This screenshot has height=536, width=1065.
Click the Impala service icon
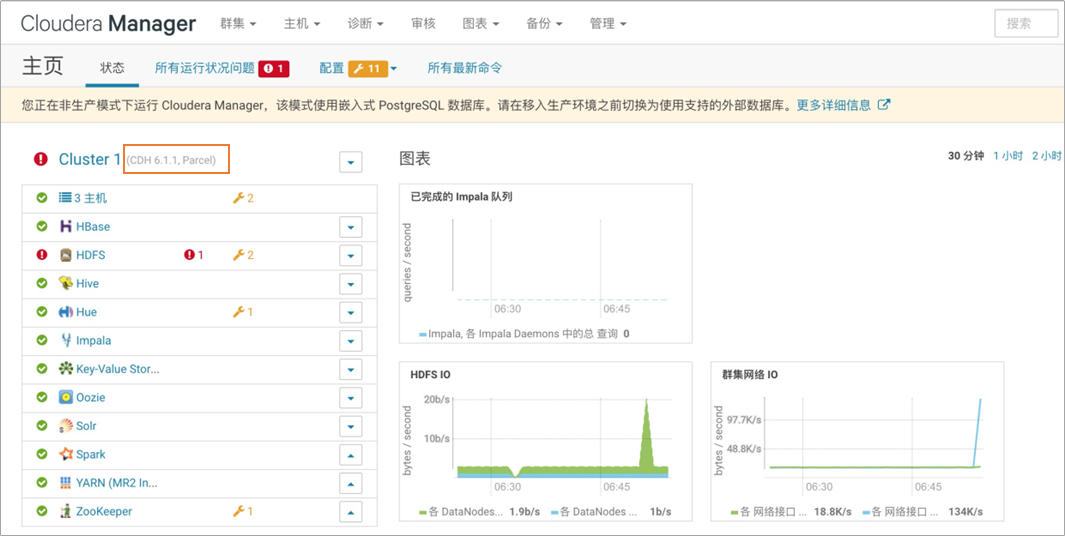coord(66,340)
